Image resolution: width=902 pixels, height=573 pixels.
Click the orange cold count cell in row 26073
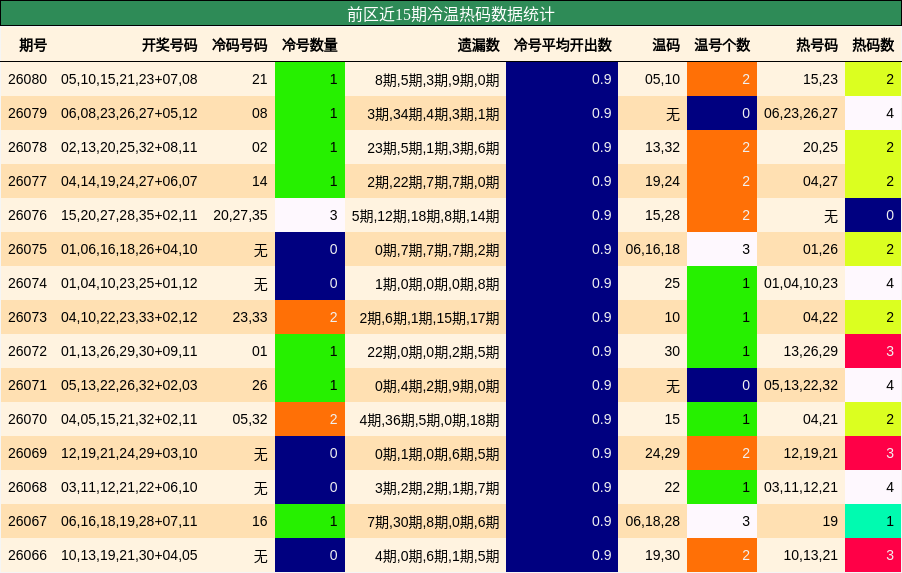tap(310, 317)
